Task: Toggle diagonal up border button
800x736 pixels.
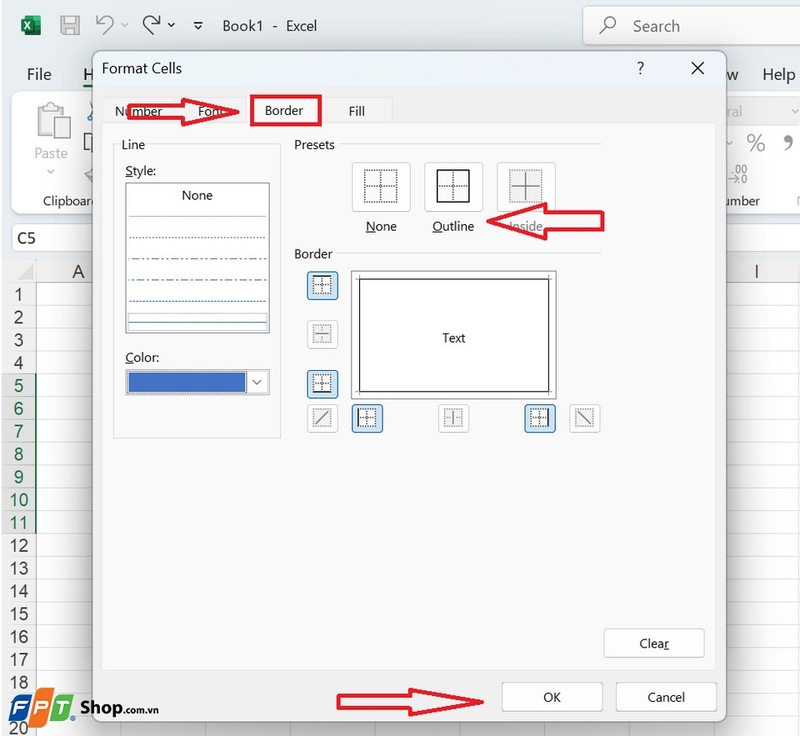Action: pyautogui.click(x=322, y=418)
